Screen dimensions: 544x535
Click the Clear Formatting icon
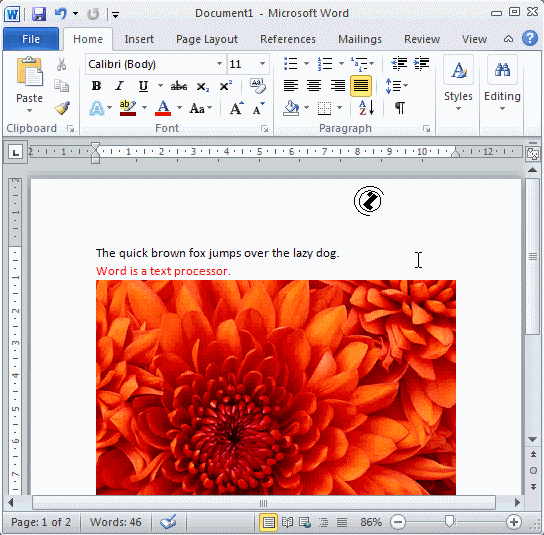258,86
